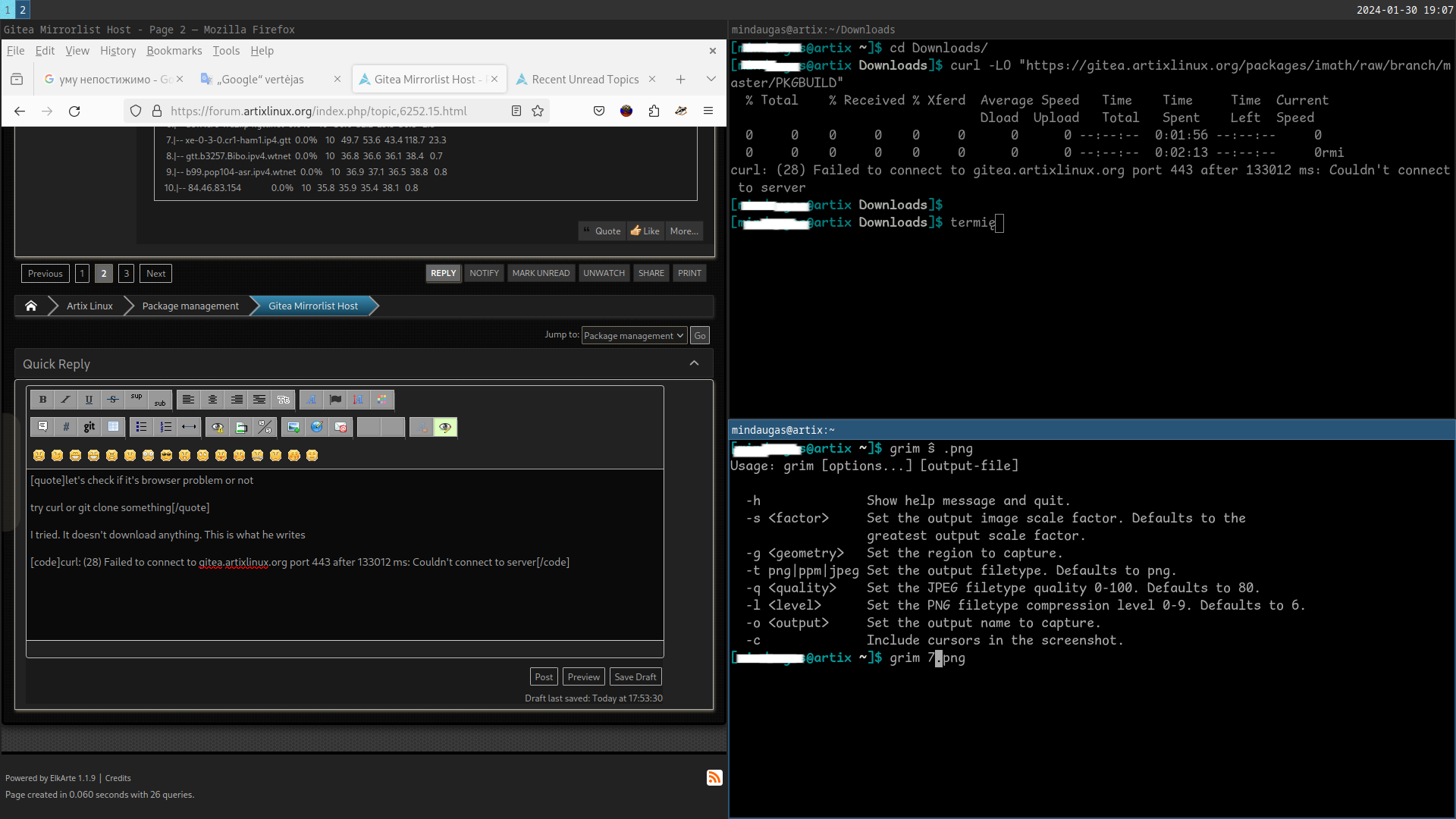This screenshot has width=1456, height=819.
Task: Toggle Firefox reader view
Action: (516, 111)
